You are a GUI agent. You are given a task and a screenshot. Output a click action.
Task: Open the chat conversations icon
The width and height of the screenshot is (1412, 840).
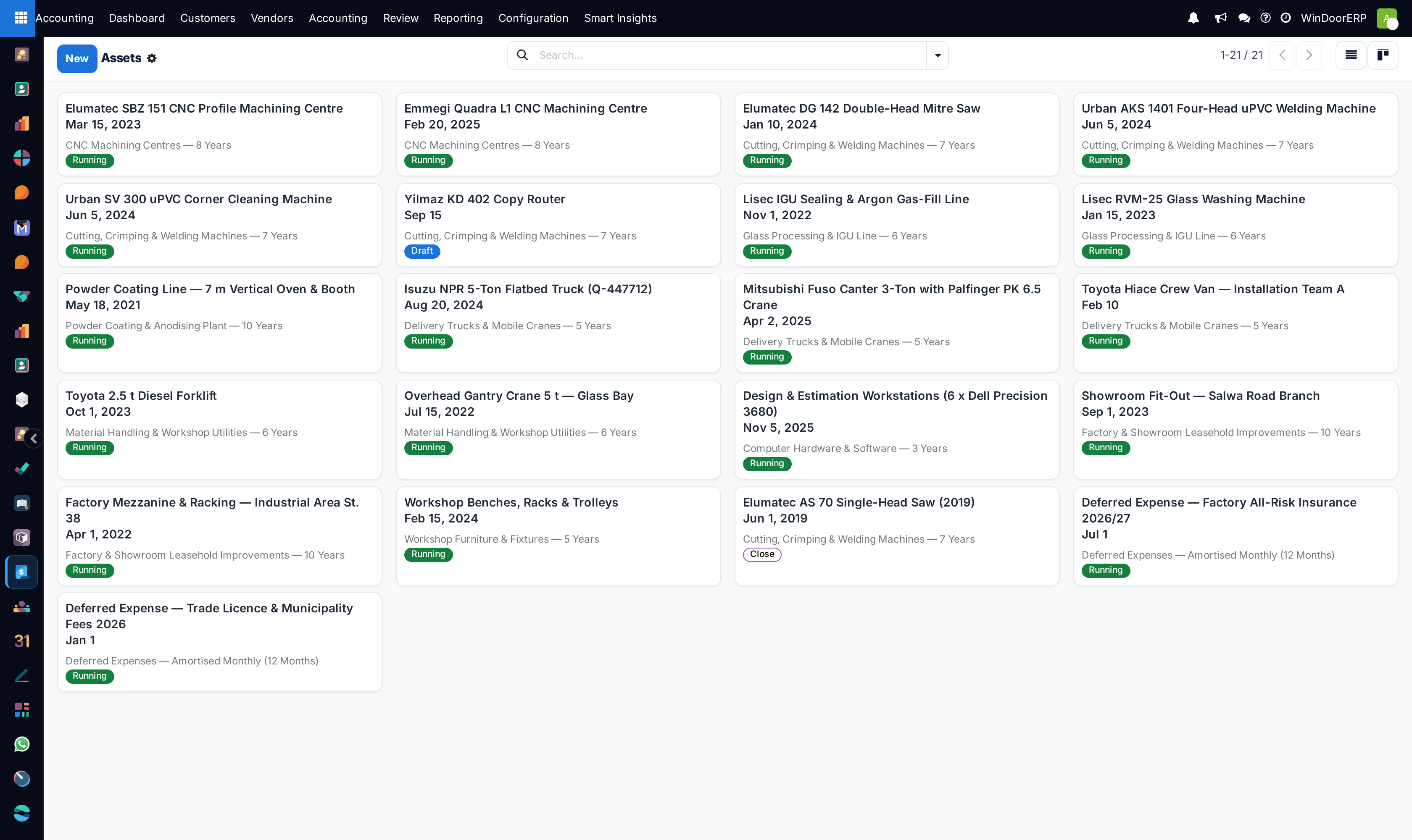coord(1244,18)
